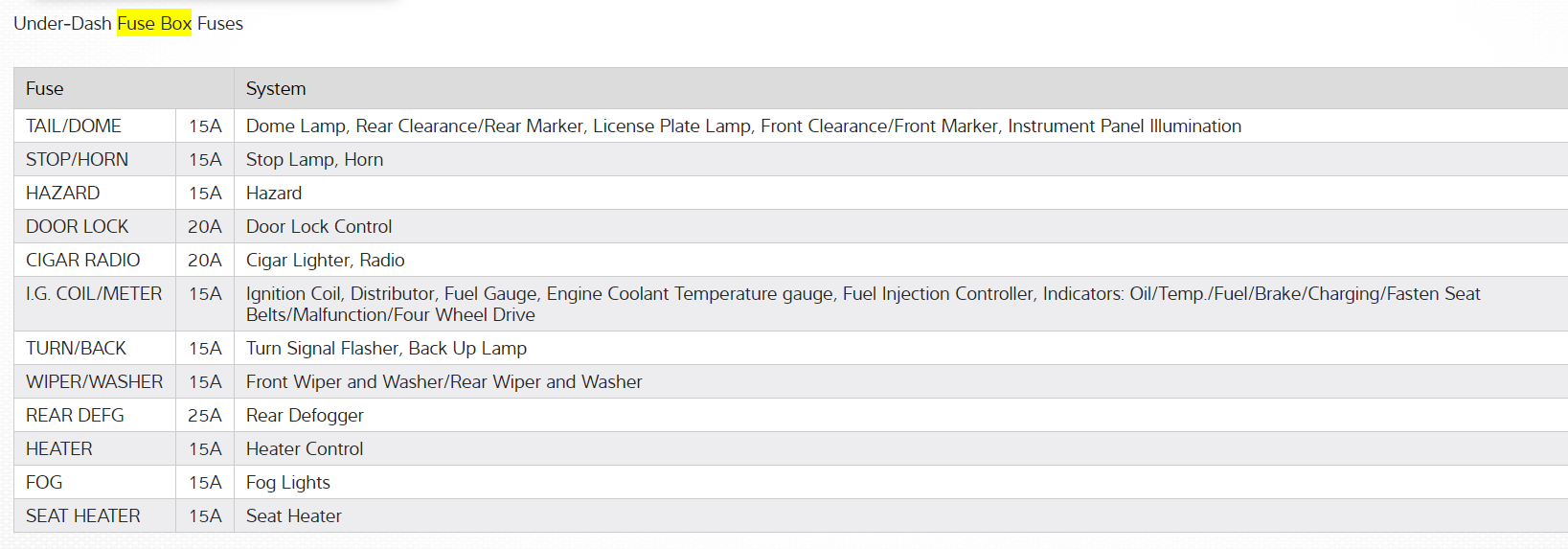Click the "Cigar Lighter, Radio" description

tap(325, 260)
